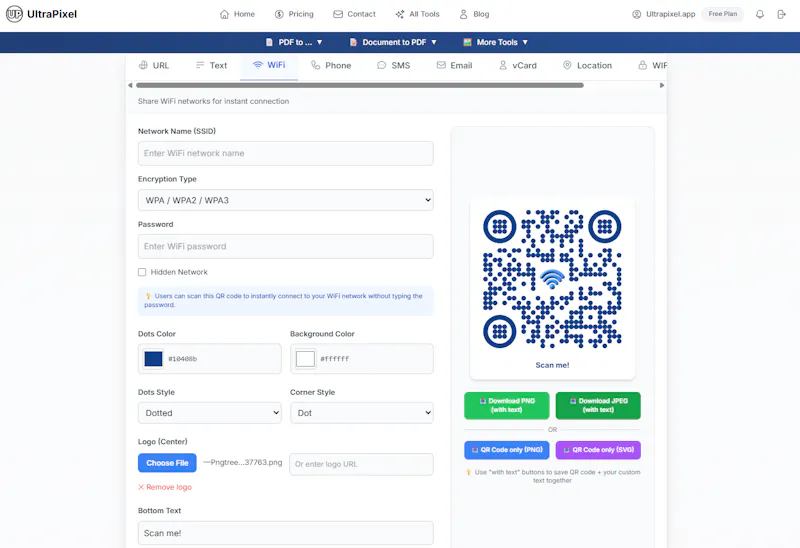Open the notifications bell icon
Screen dimensions: 800x548
click(760, 14)
